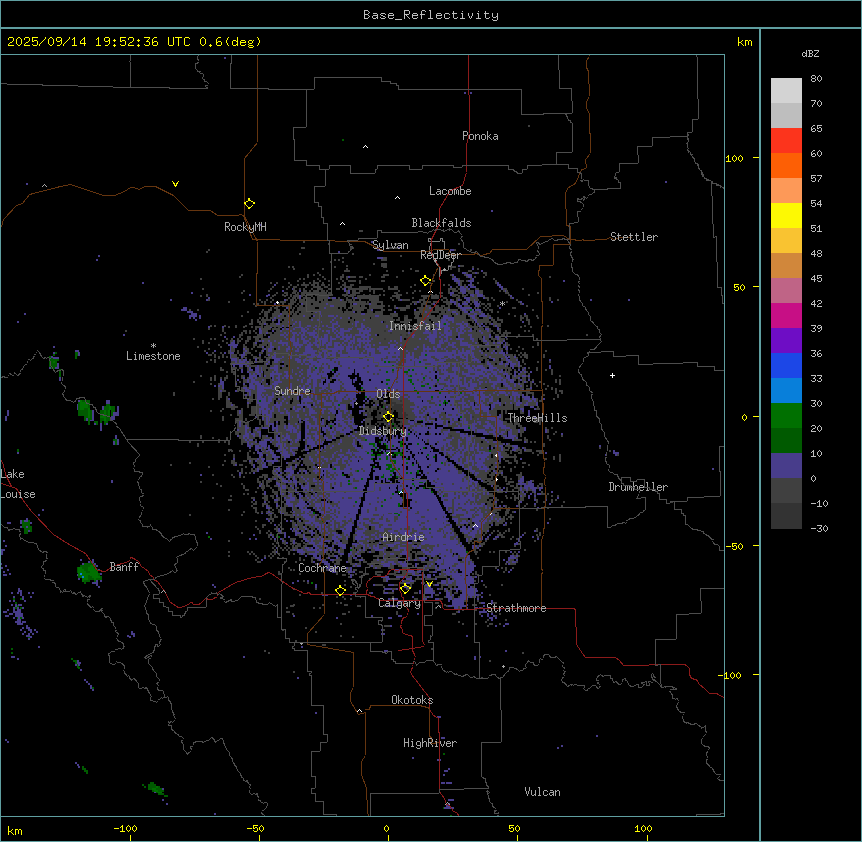Click the Stettler city label
The image size is (862, 842).
pos(633,237)
